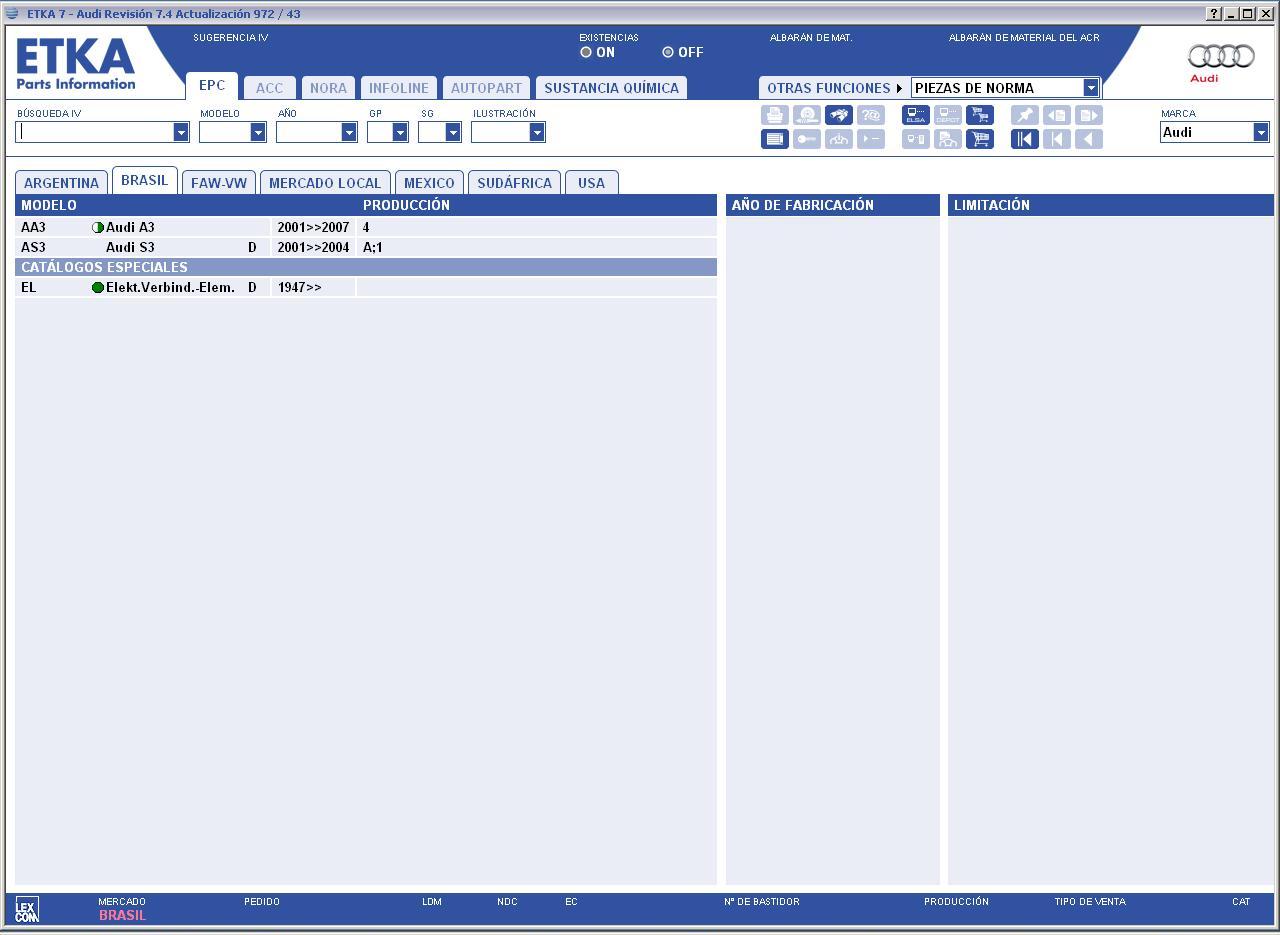Select the SUDÁFRICA market tab
Screen dimensions: 1280x935
[514, 183]
